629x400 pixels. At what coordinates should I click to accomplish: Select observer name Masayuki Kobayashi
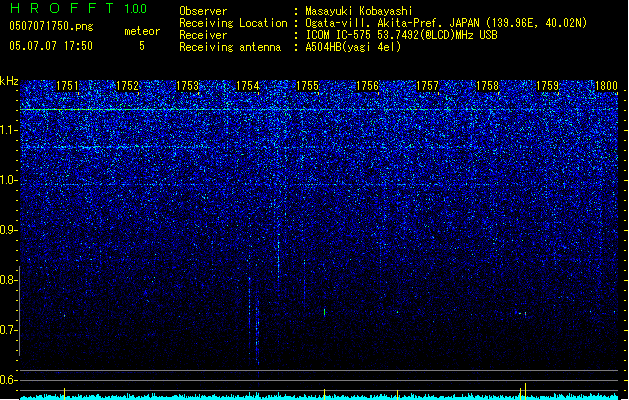[359, 11]
